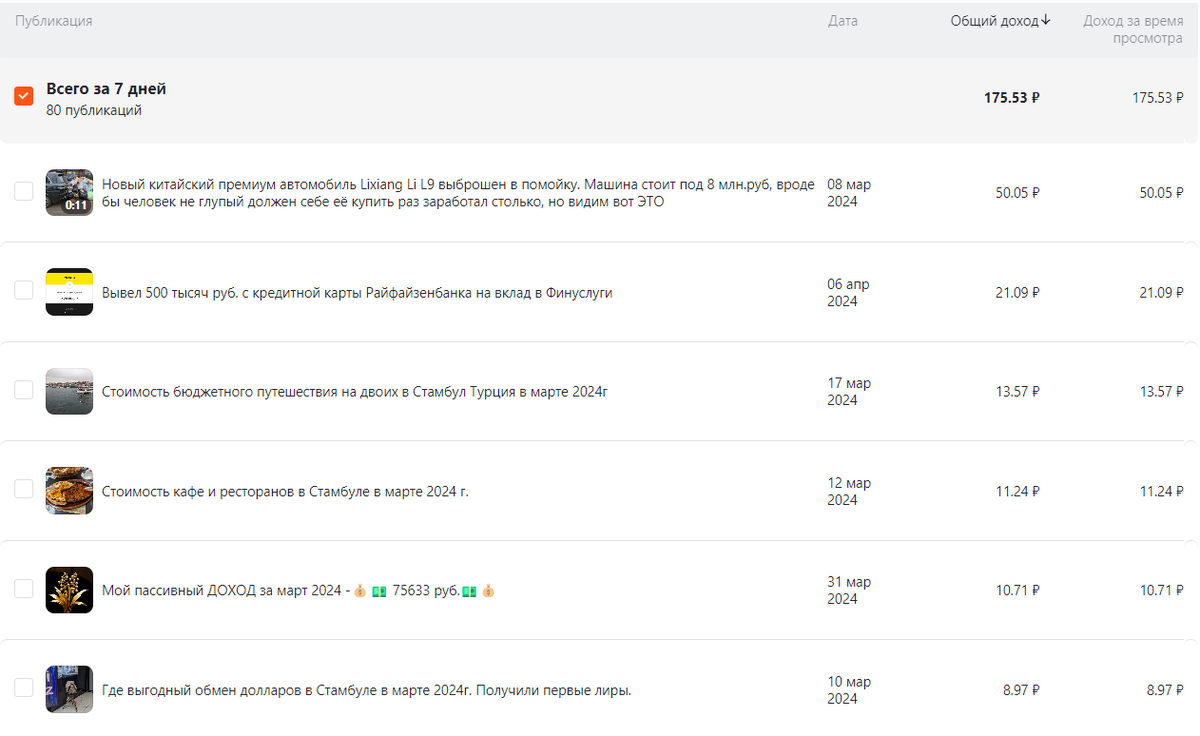The height and width of the screenshot is (736, 1200).
Task: Check the Стамбул budget travel row checkbox
Action: pyautogui.click(x=24, y=390)
